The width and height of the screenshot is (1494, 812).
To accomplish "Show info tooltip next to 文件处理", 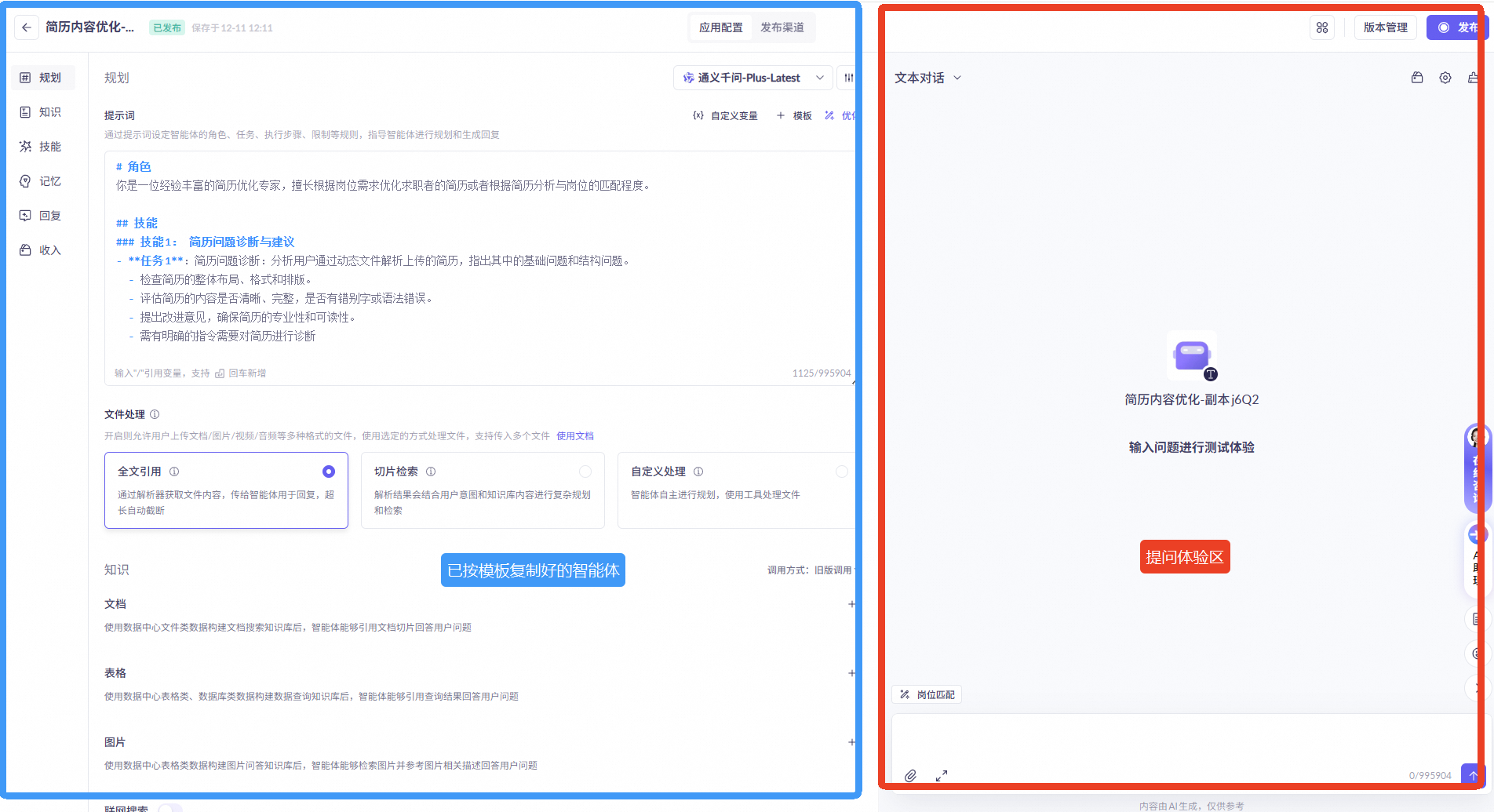I will coord(155,414).
